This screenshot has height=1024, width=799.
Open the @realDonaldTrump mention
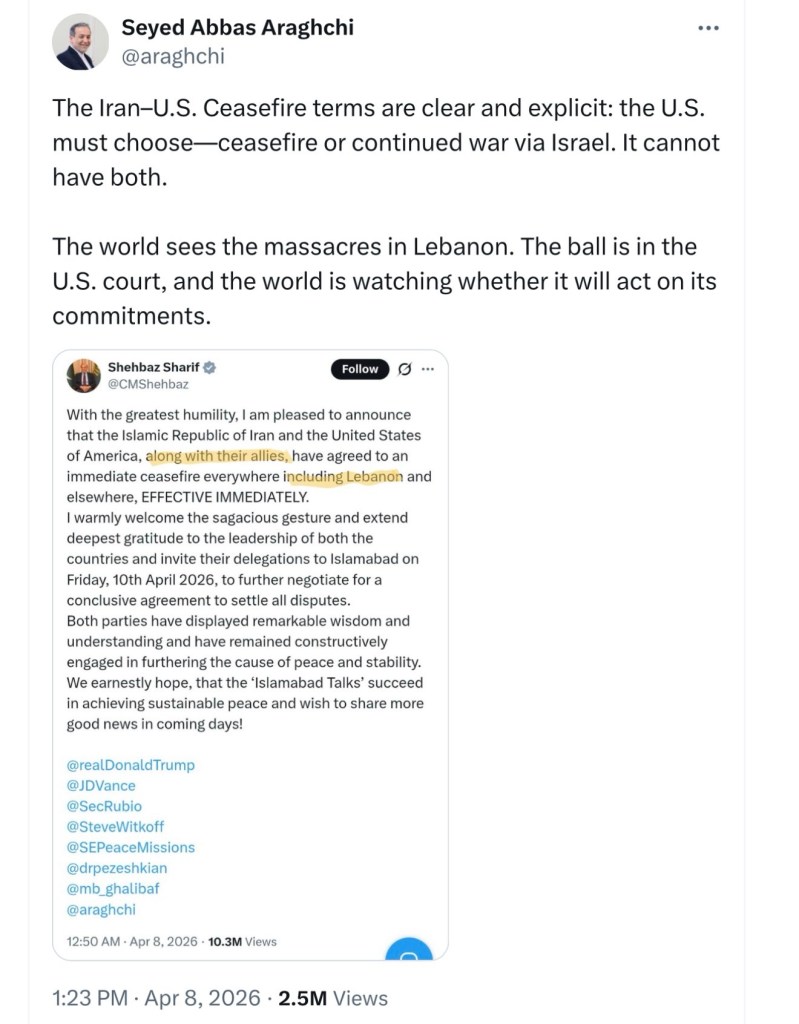point(130,764)
